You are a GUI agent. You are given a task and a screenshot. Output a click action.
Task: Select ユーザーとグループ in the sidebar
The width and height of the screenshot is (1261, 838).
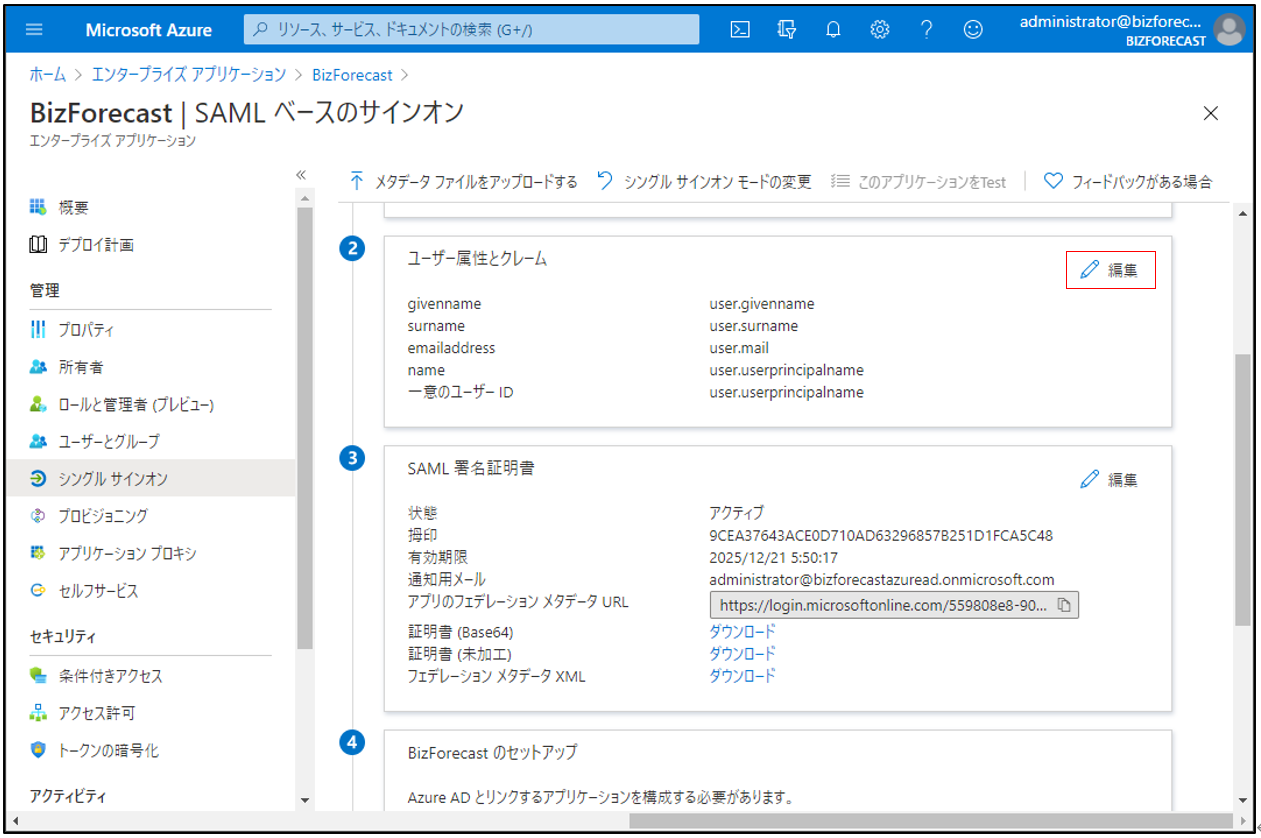coord(108,441)
